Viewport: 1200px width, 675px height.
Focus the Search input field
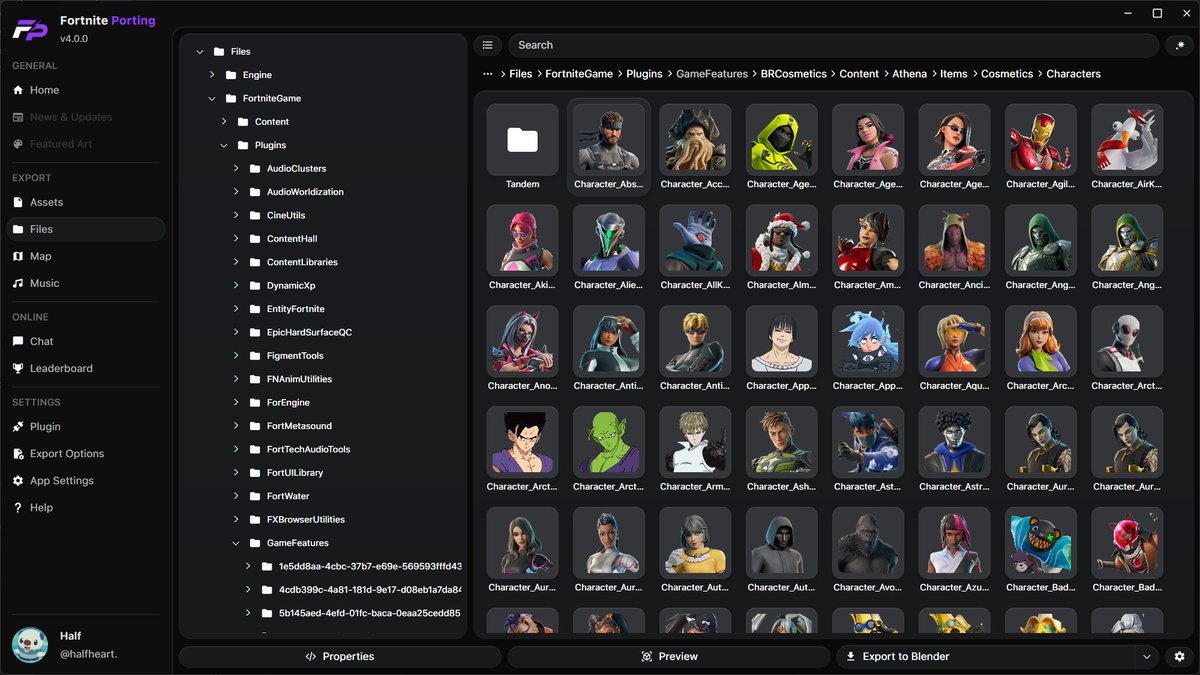pyautogui.click(x=834, y=45)
